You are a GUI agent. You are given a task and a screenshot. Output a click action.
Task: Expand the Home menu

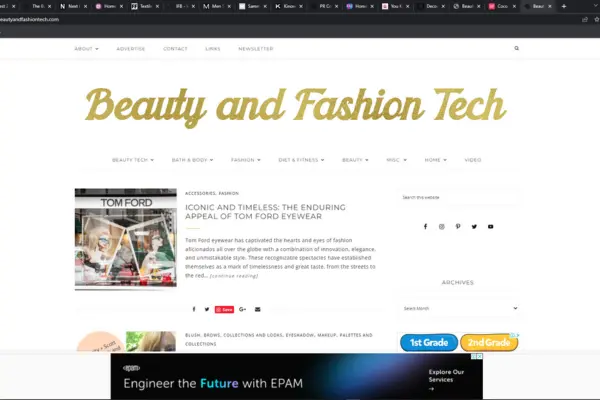tap(435, 160)
